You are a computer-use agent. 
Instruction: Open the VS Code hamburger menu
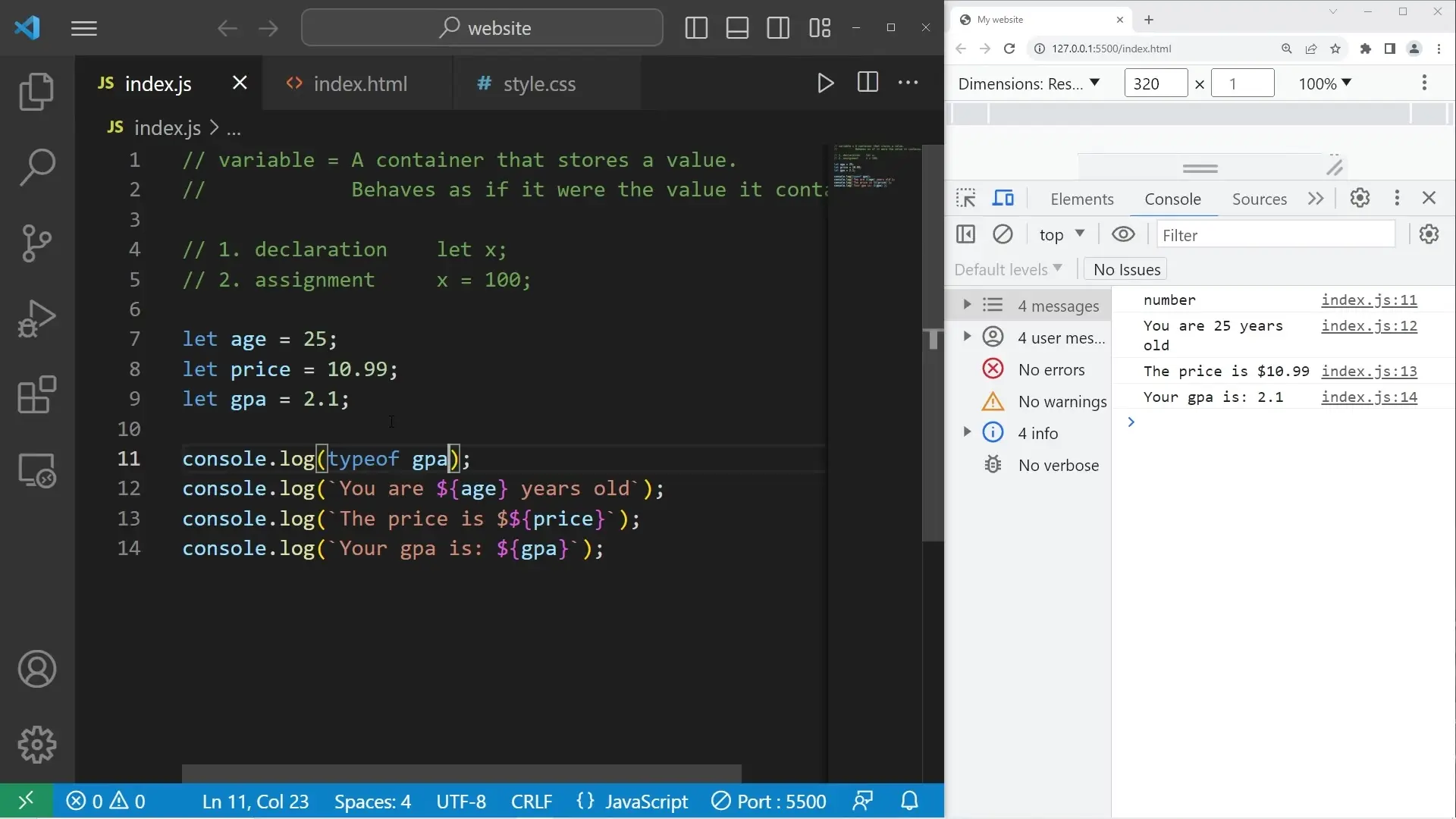84,29
